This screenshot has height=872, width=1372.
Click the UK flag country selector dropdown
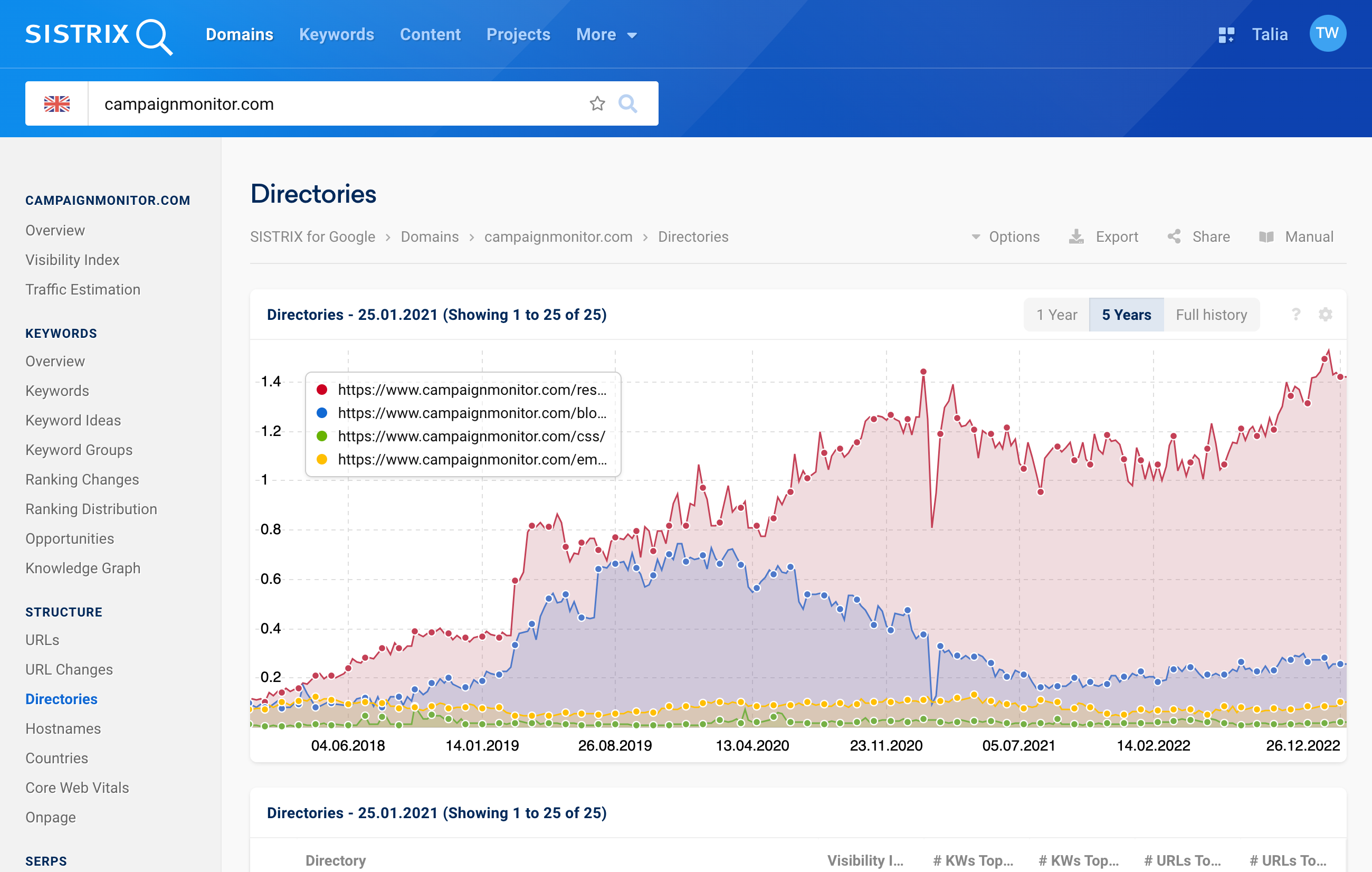pos(56,103)
